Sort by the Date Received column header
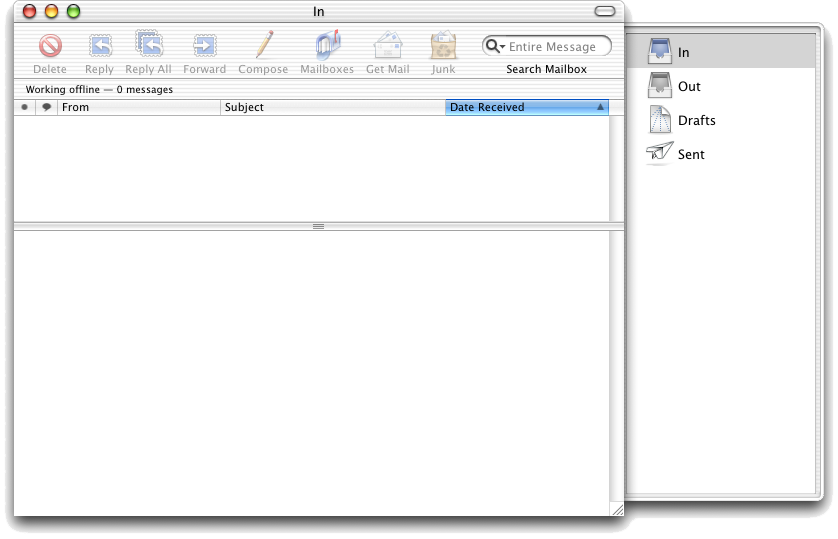This screenshot has height=539, width=838. click(x=527, y=107)
